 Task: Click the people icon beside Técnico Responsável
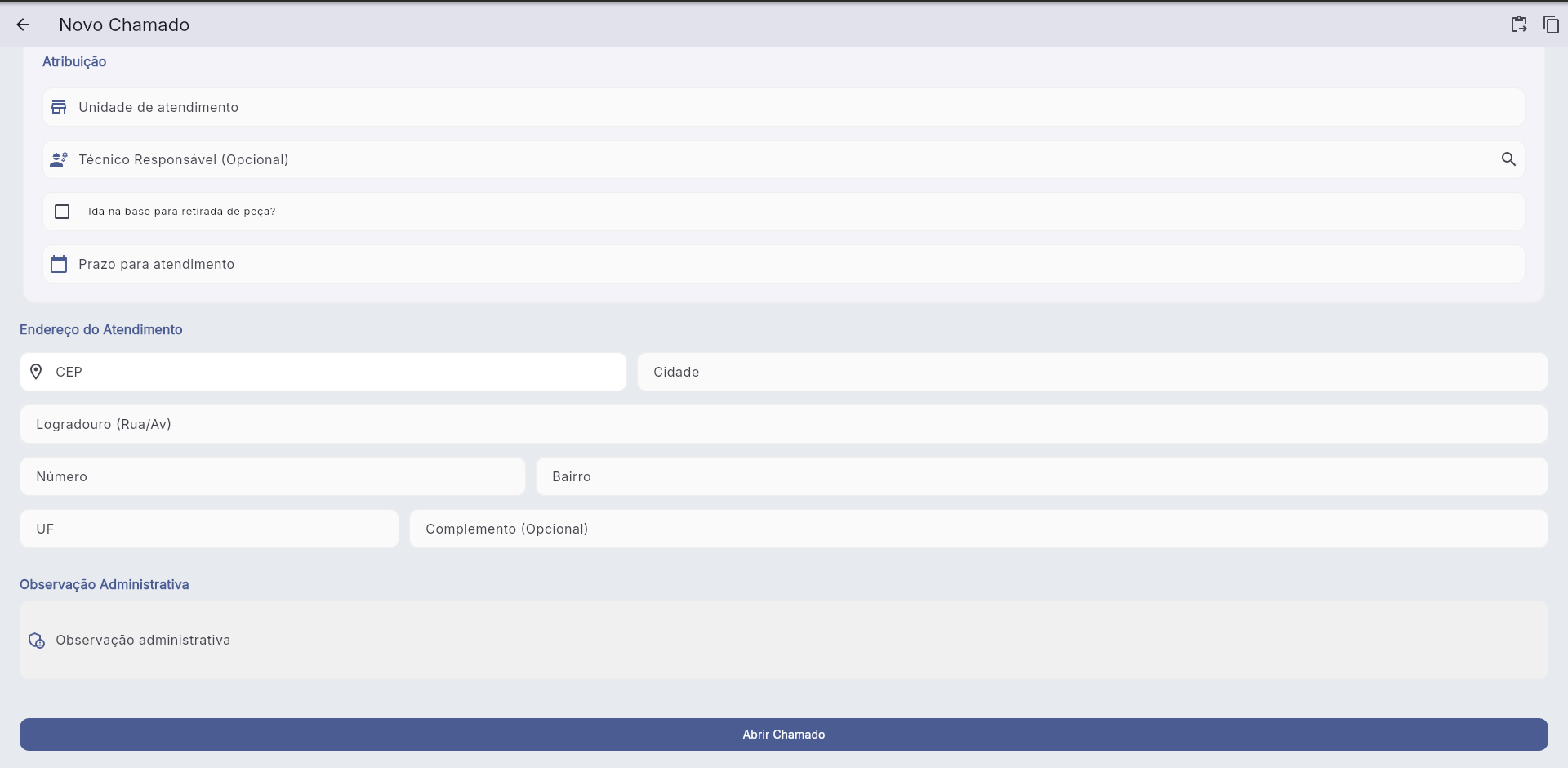(x=59, y=159)
